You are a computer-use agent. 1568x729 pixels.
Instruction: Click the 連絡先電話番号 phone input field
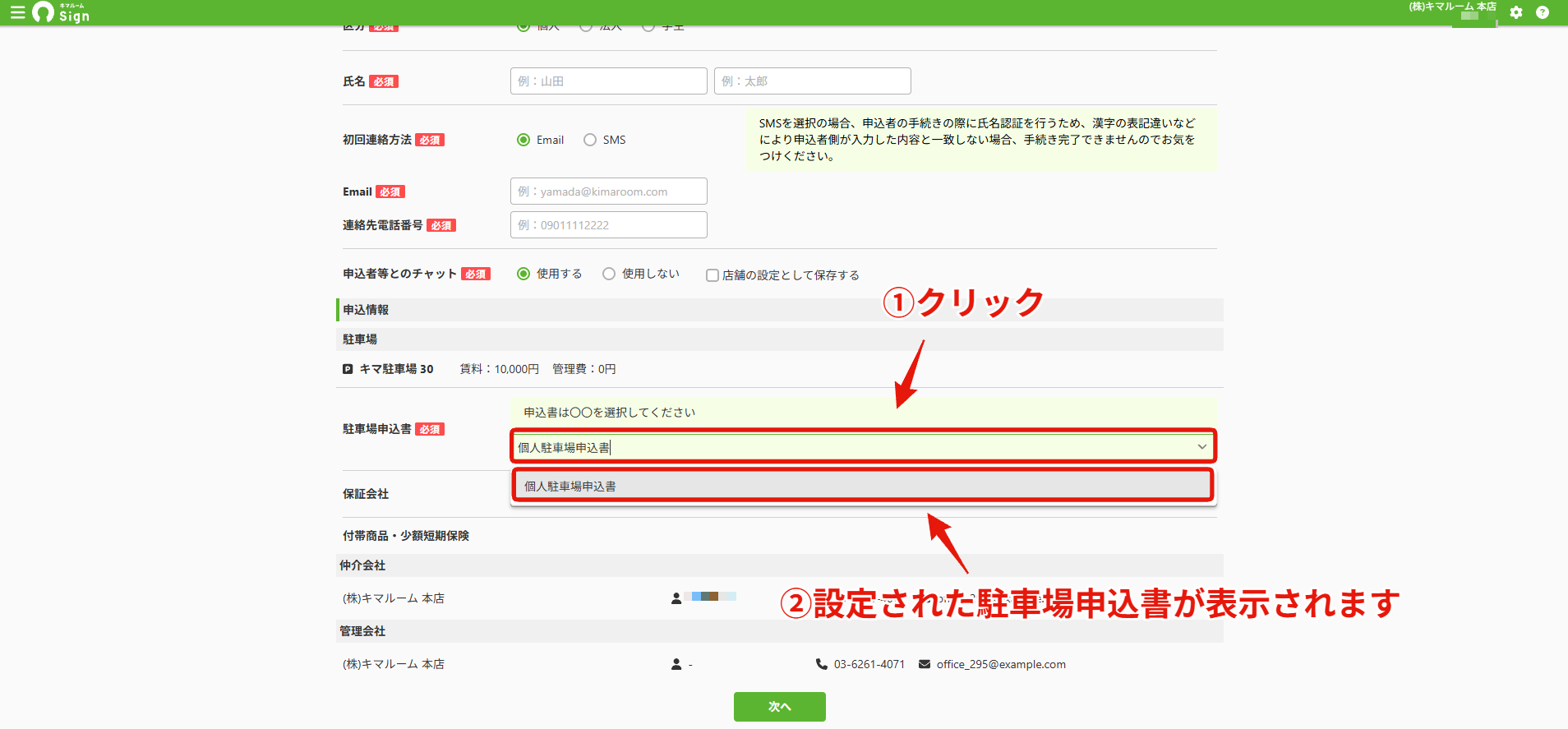pos(609,225)
